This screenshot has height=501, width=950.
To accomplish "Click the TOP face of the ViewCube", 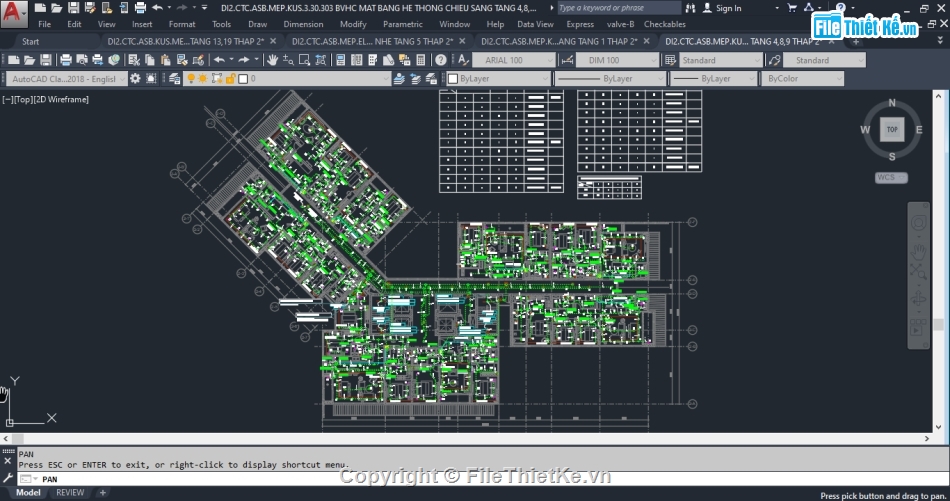I will point(892,130).
